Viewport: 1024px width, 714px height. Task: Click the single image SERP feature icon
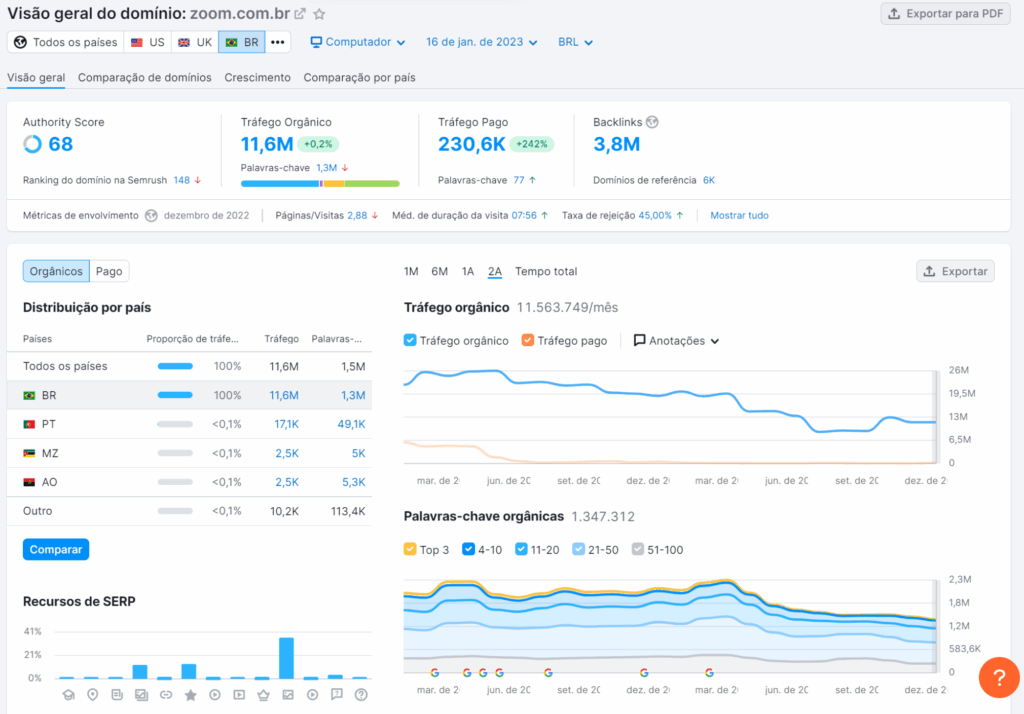(x=288, y=694)
